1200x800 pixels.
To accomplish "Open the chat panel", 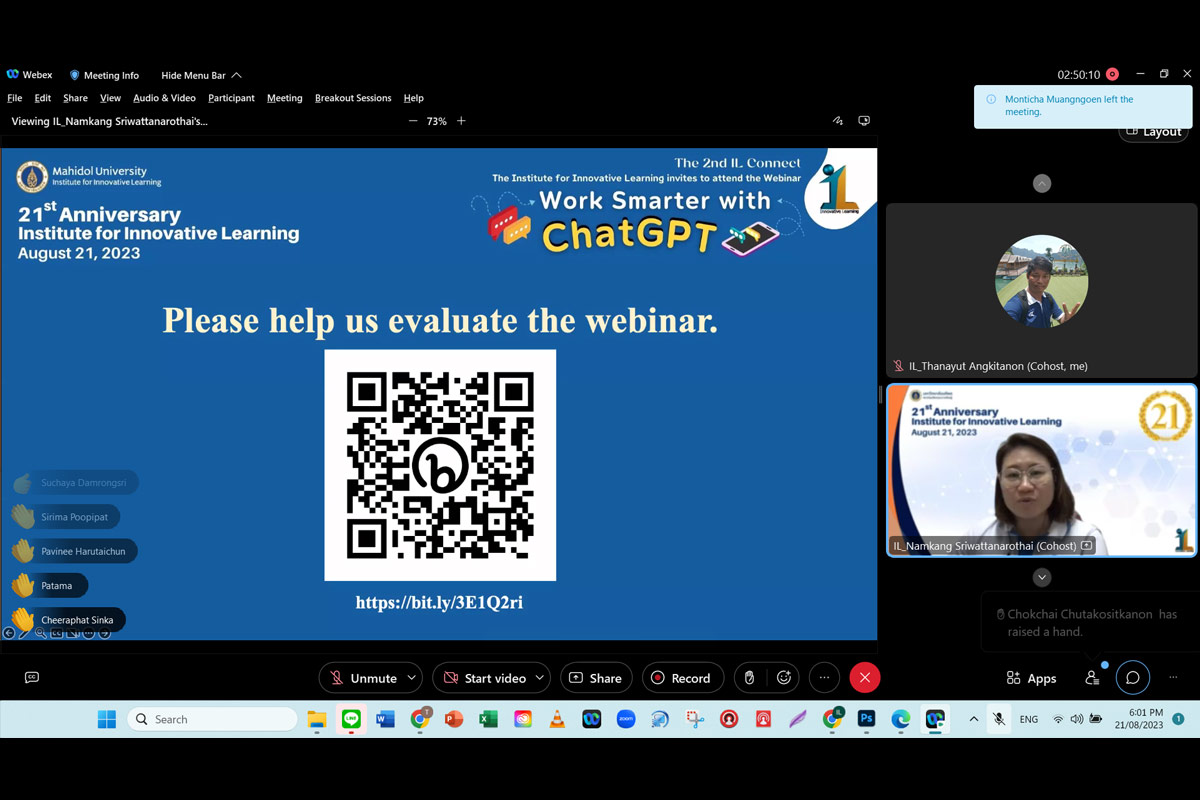I will pos(1132,678).
